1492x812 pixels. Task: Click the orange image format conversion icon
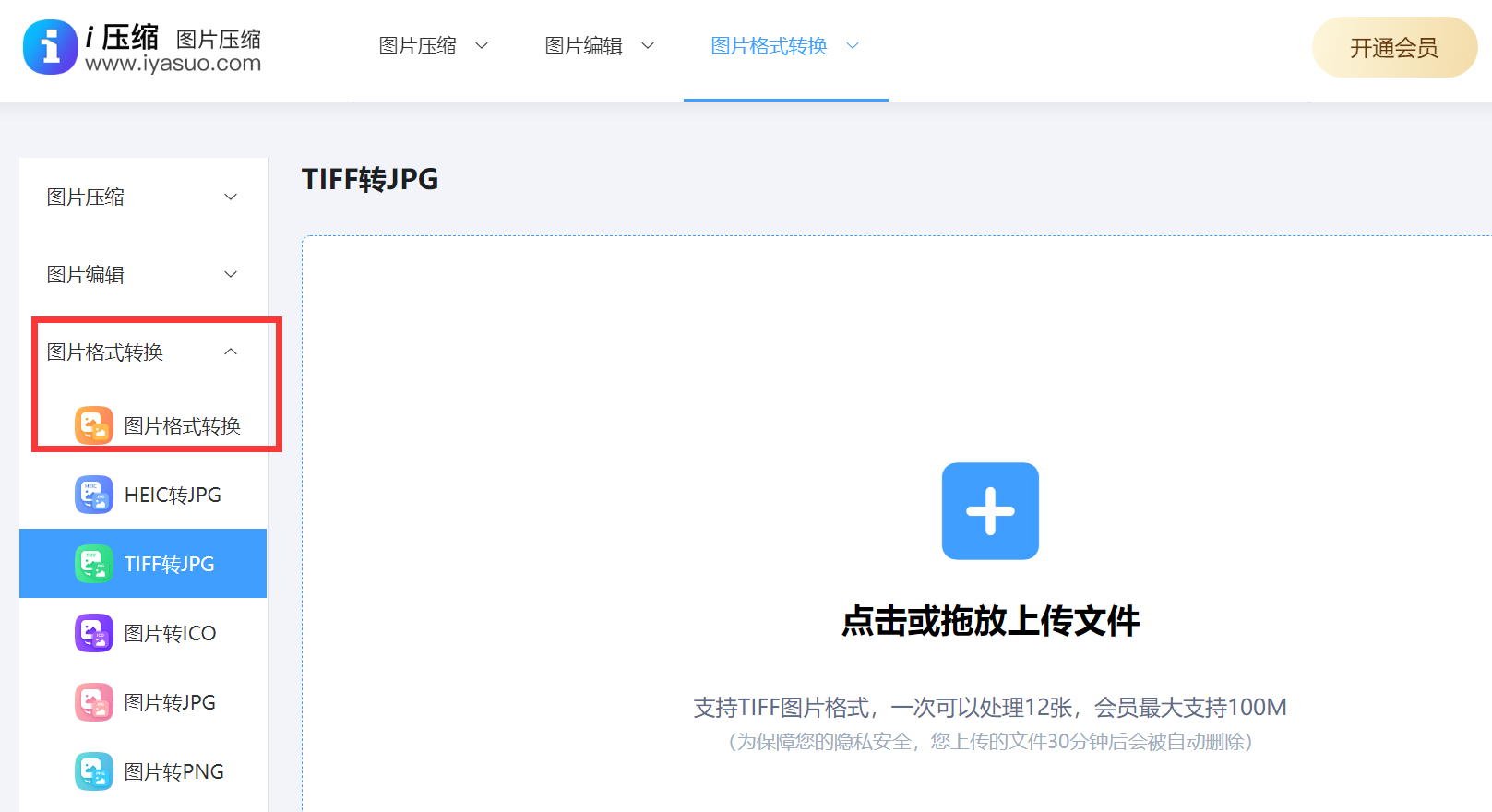pyautogui.click(x=94, y=425)
